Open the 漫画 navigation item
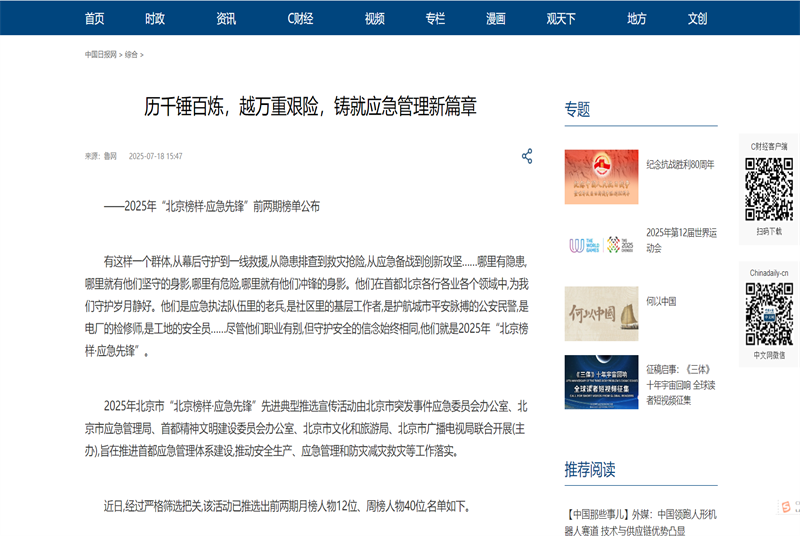Image resolution: width=800 pixels, height=536 pixels. [495, 18]
